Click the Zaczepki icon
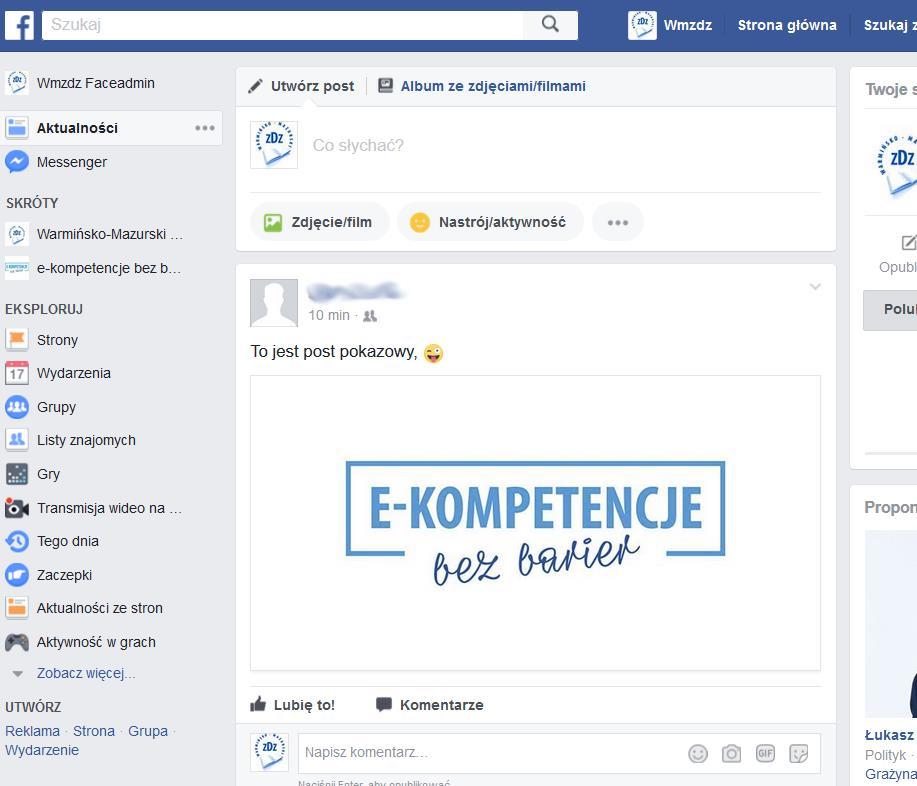917x786 pixels. pyautogui.click(x=17, y=575)
